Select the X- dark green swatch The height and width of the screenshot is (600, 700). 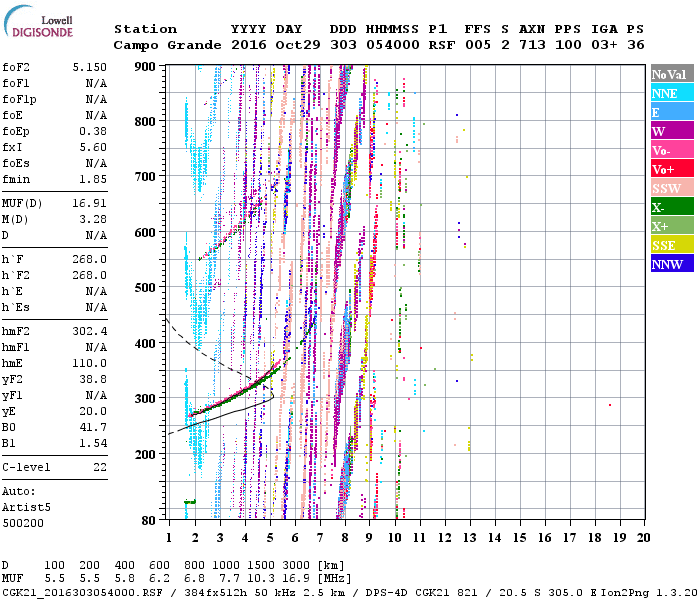(672, 206)
